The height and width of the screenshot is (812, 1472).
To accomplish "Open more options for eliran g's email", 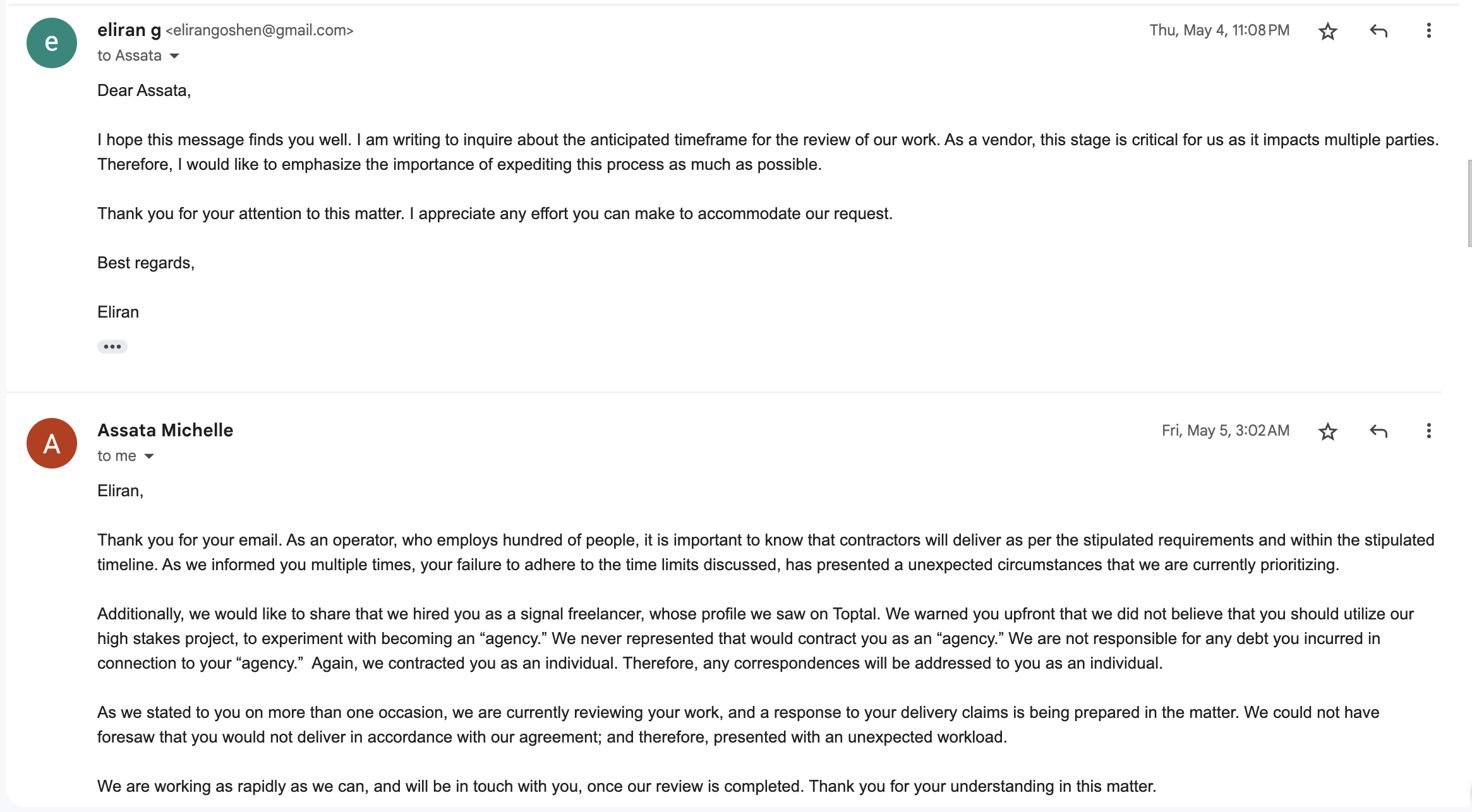I will (1428, 31).
